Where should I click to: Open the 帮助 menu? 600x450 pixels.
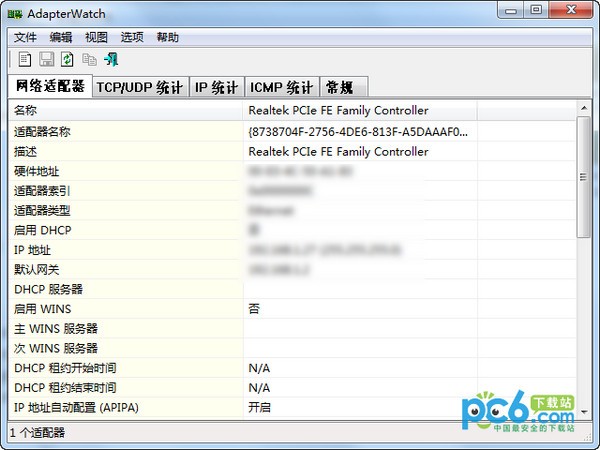click(168, 37)
